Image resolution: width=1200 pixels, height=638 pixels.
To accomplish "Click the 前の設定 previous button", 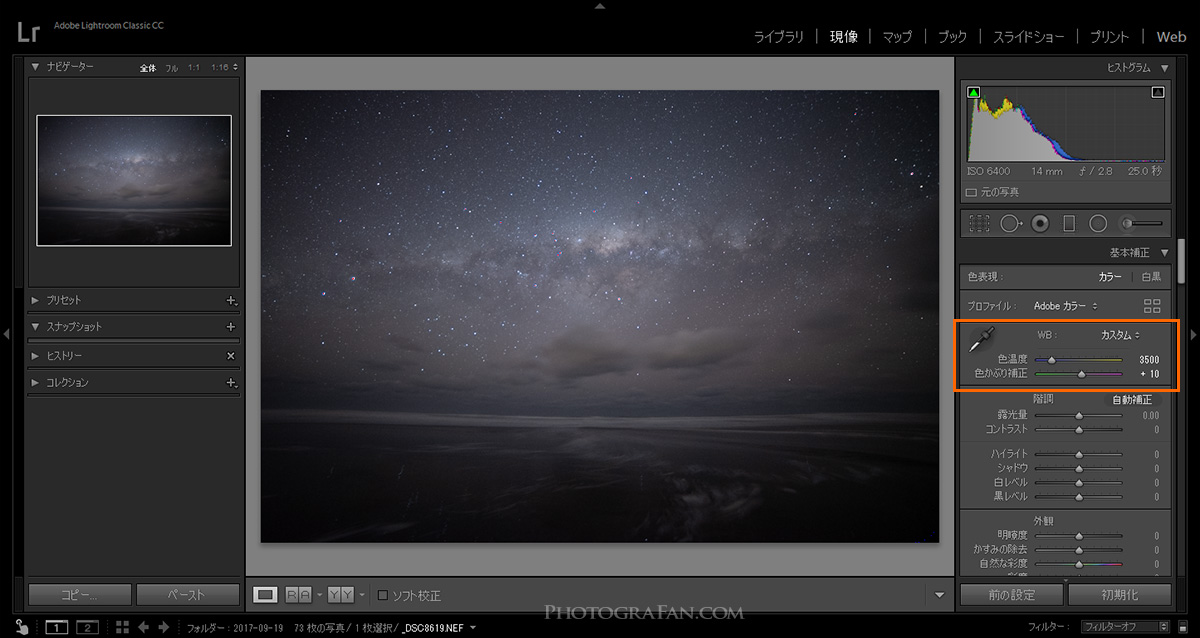I will click(1010, 594).
